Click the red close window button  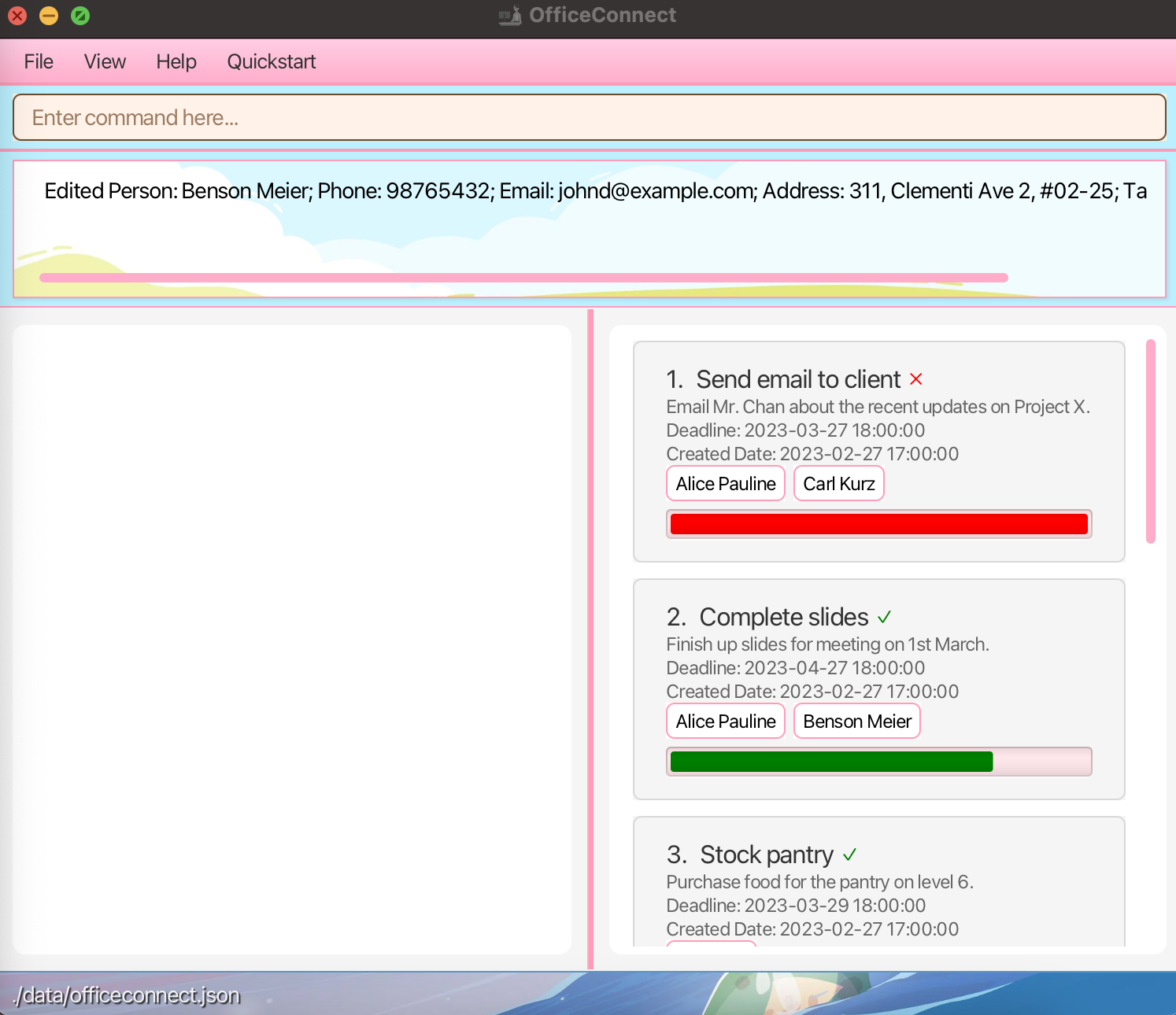point(17,15)
